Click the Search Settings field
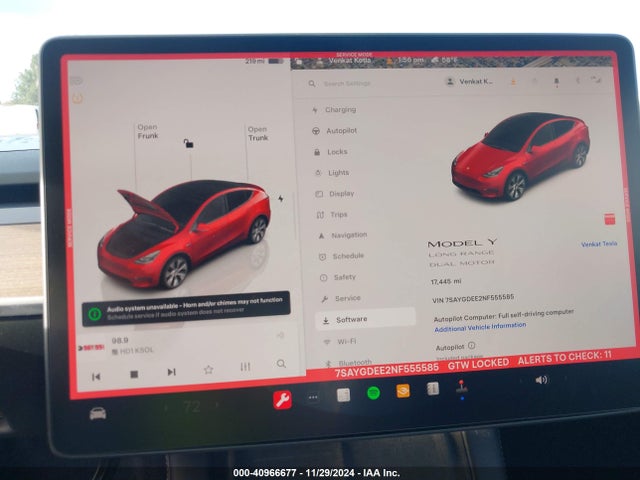 347,84
